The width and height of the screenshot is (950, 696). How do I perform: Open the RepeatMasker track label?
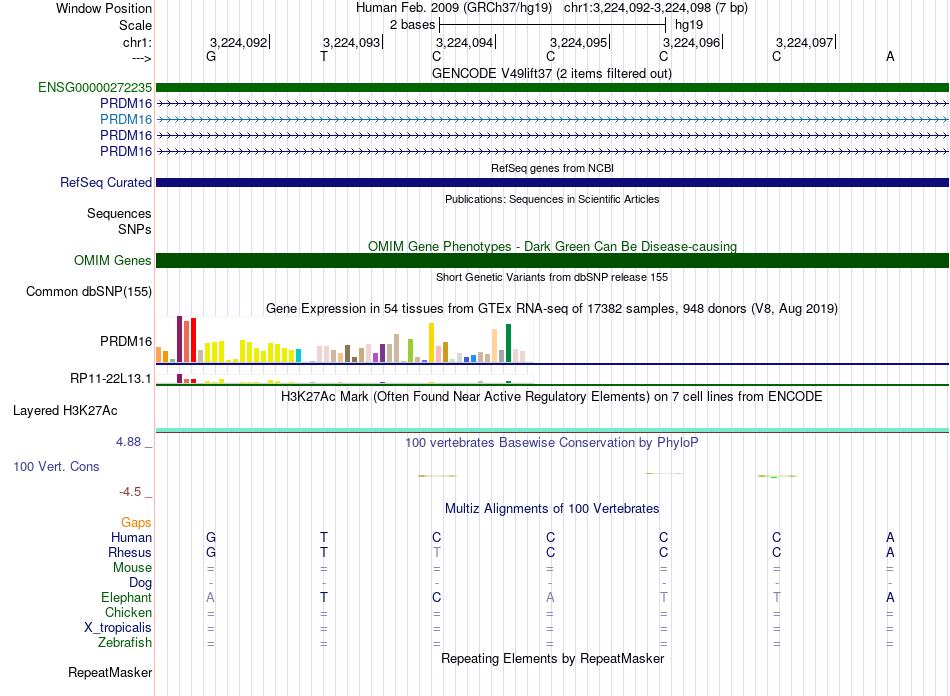tap(110, 672)
